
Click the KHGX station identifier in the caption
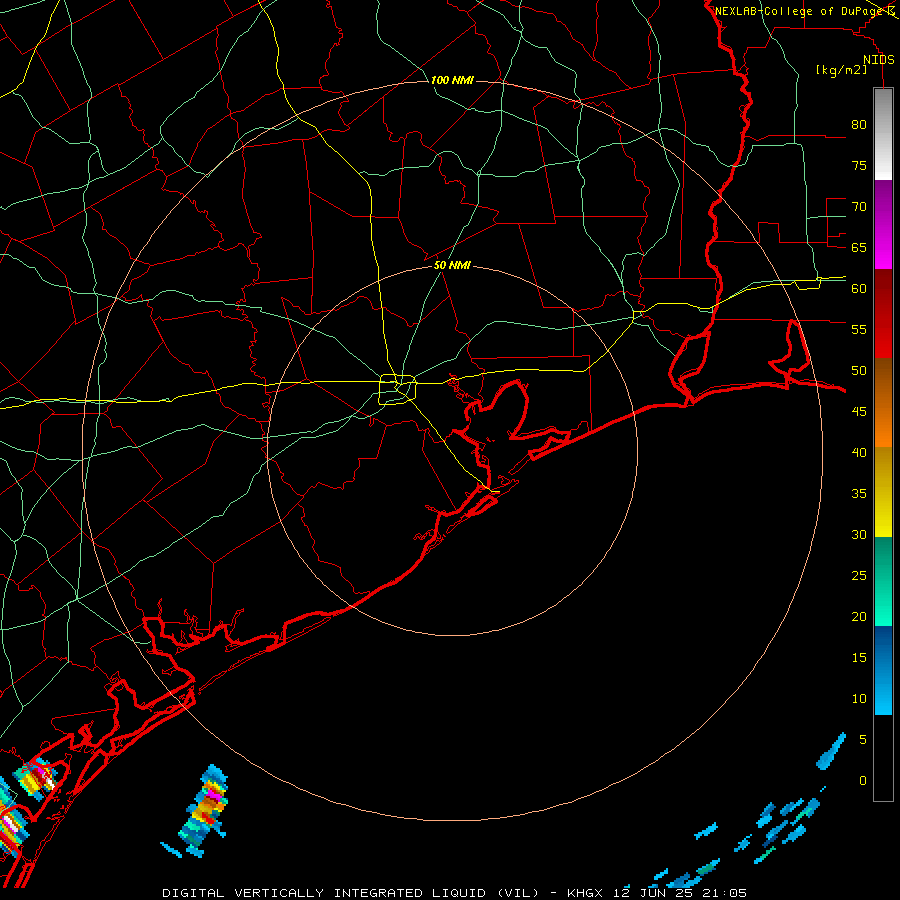pos(584,893)
